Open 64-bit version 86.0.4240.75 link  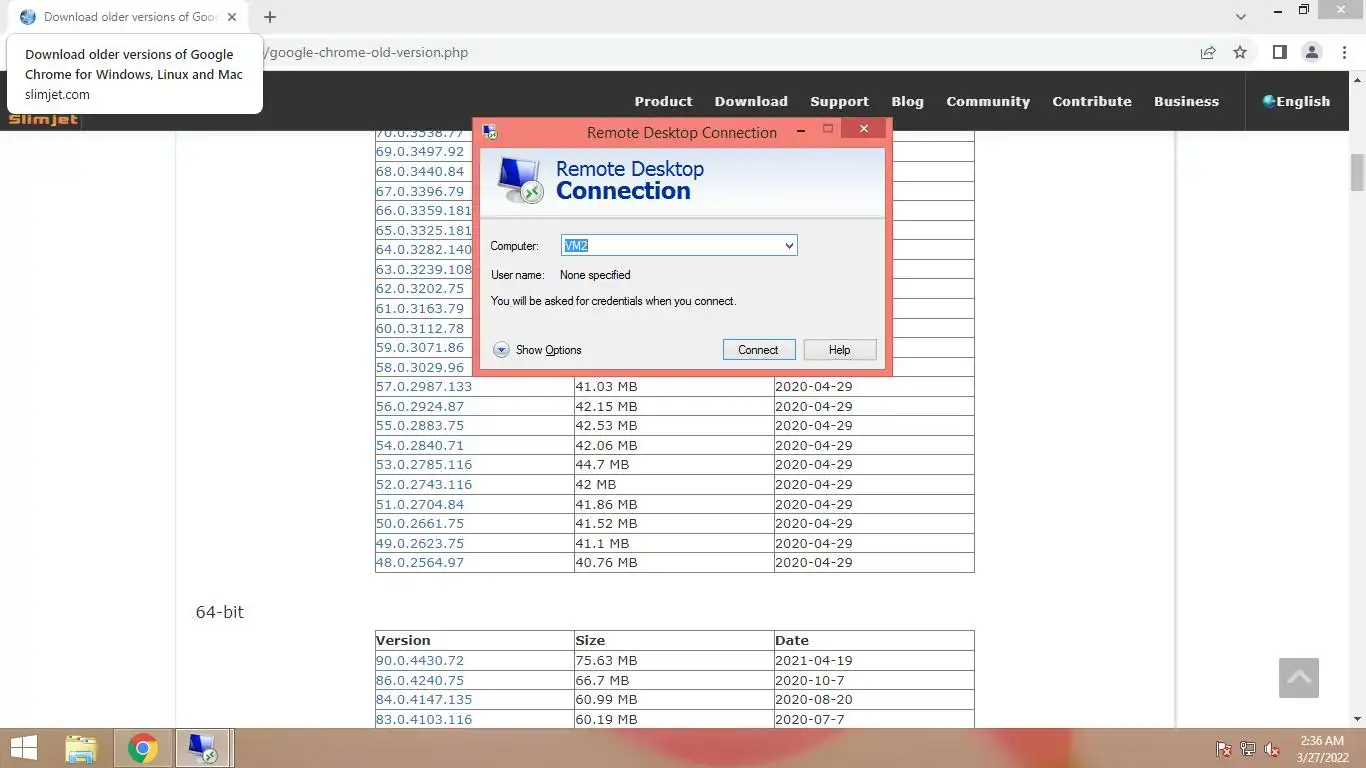click(420, 680)
